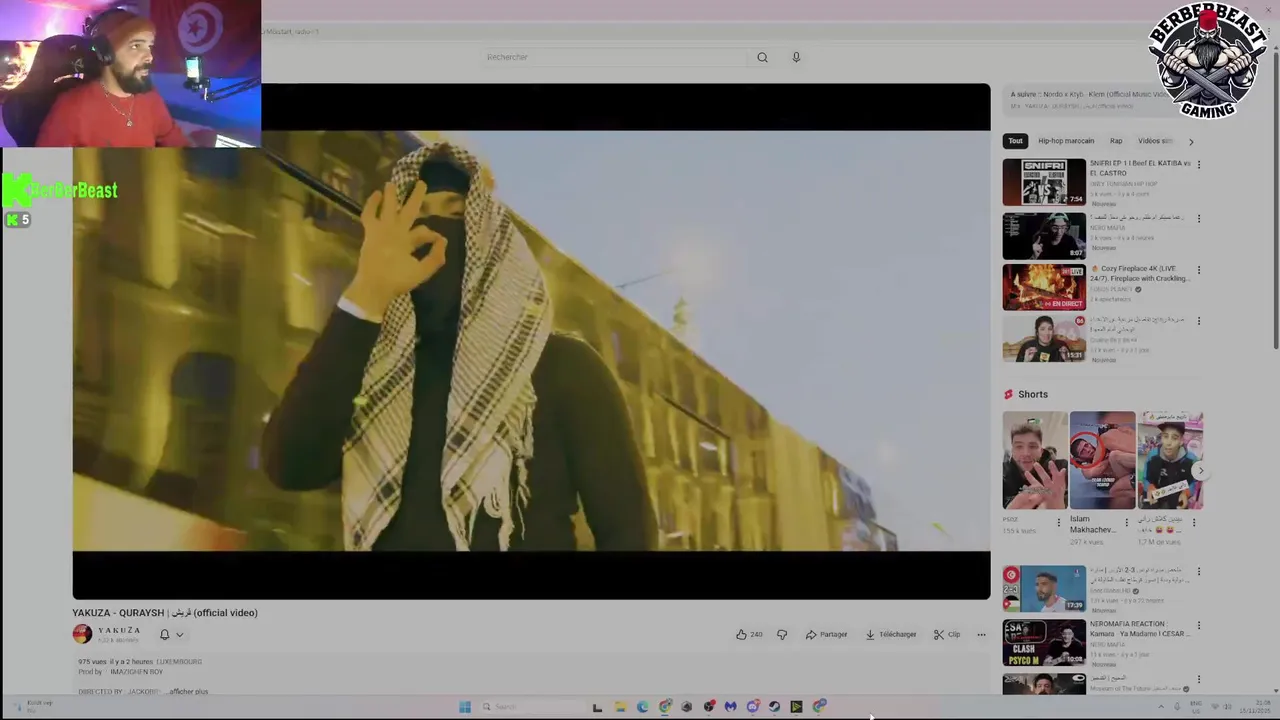Image resolution: width=1280 pixels, height=720 pixels.
Task: Select the Rap filter chip
Action: (1116, 141)
